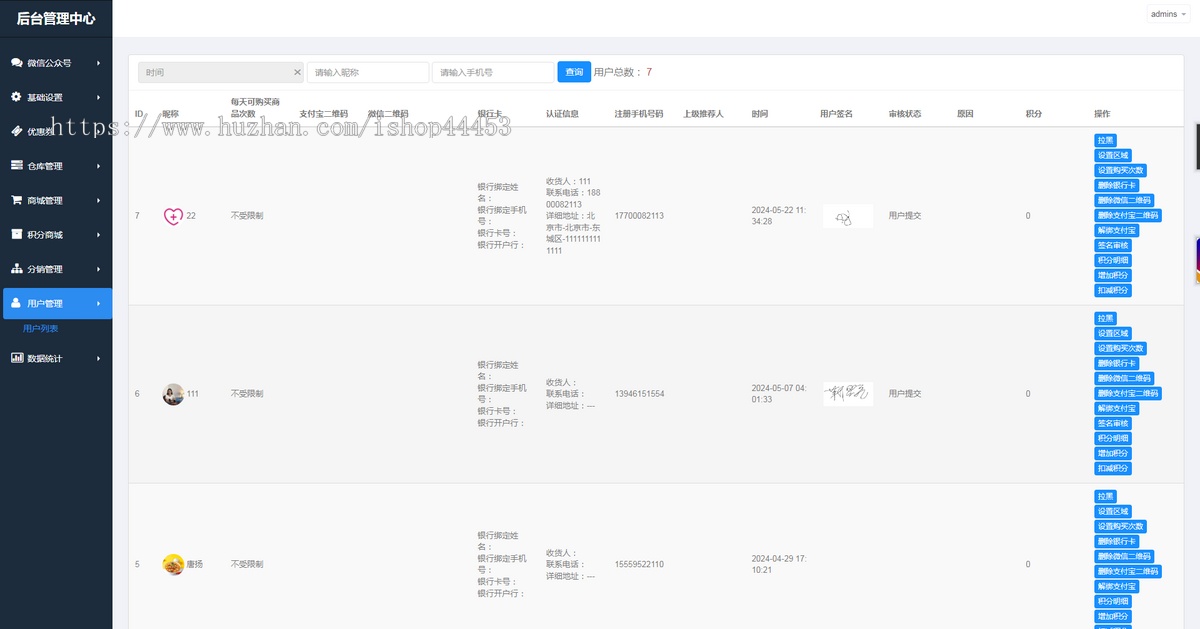Click phone number 15559522110
This screenshot has height=629, width=1200.
pyautogui.click(x=639, y=564)
